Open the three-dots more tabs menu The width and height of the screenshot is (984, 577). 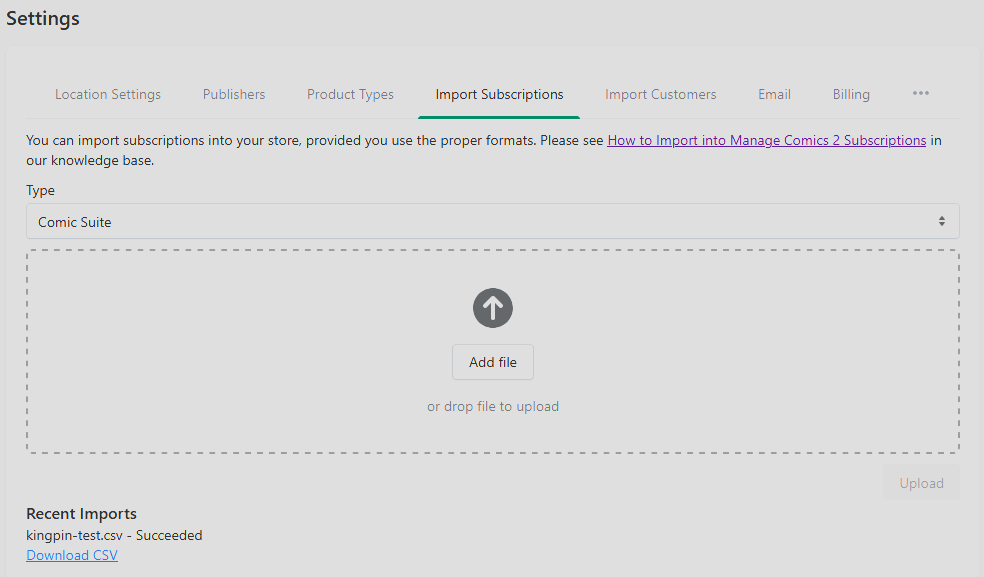(x=921, y=94)
